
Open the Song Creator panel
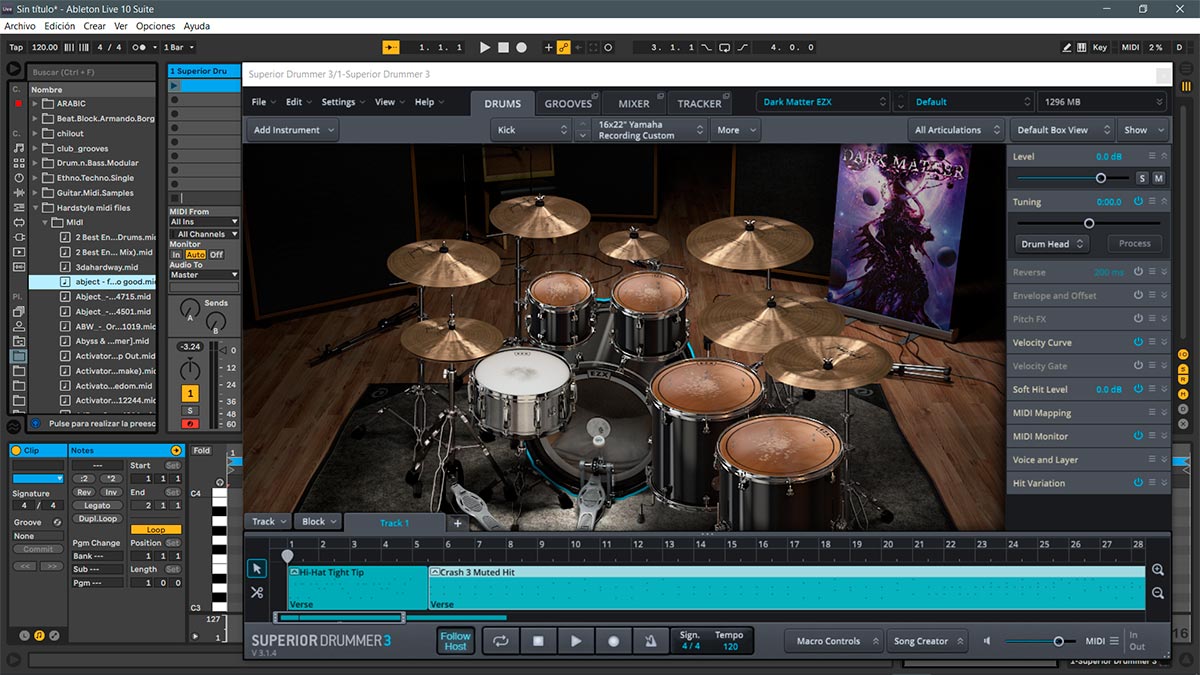click(x=927, y=641)
